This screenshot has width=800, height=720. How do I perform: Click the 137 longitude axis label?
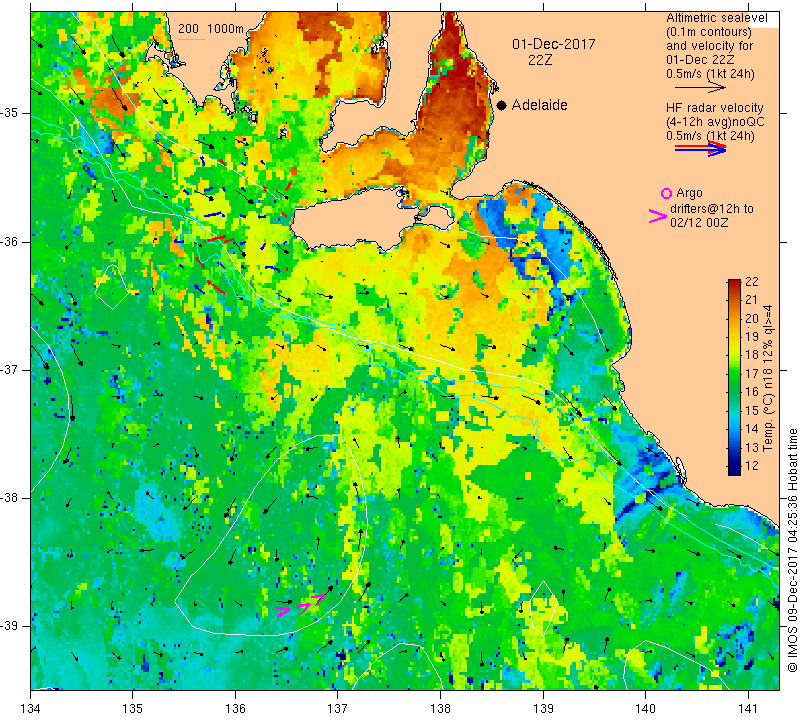tap(338, 709)
